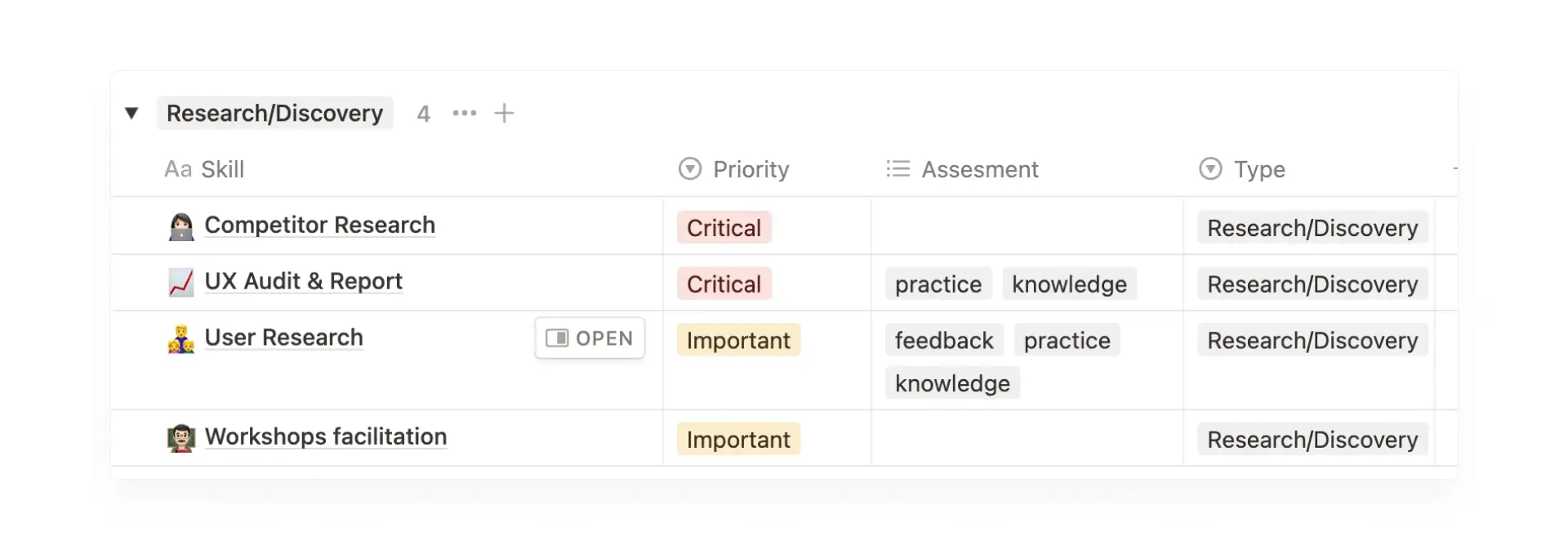Click the knowledge tag in User Research assessment

951,382
